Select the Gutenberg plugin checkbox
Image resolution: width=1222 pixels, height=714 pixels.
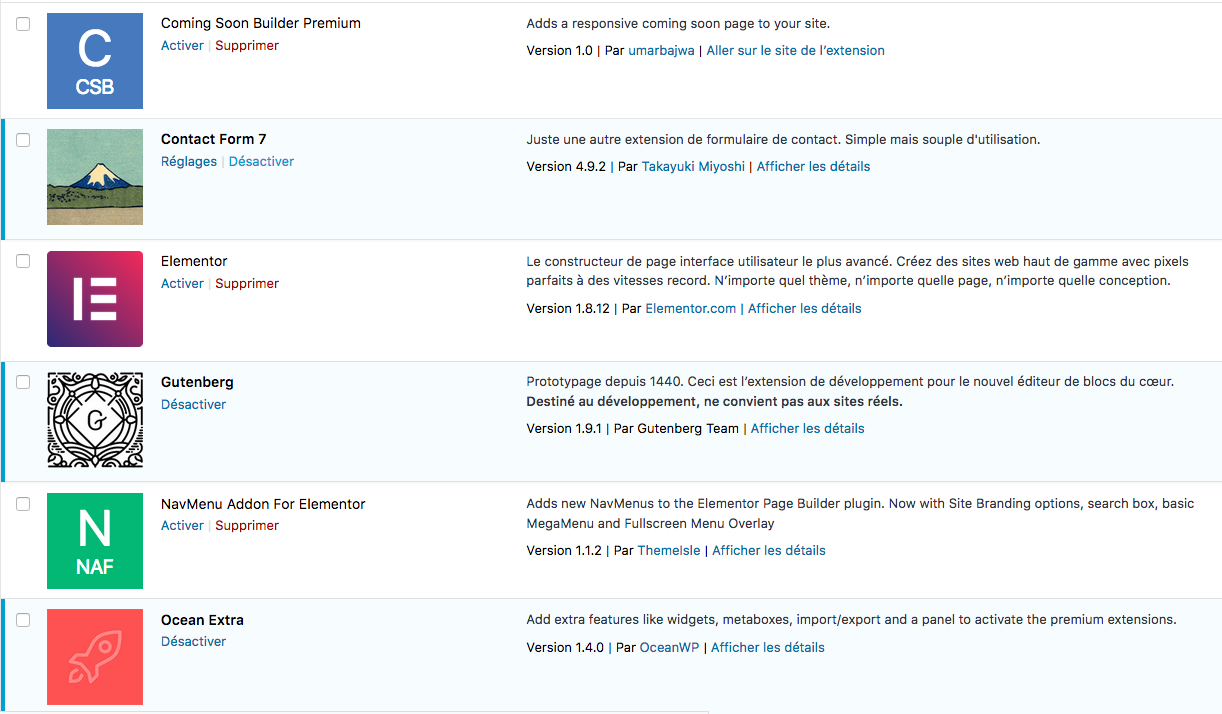23,382
